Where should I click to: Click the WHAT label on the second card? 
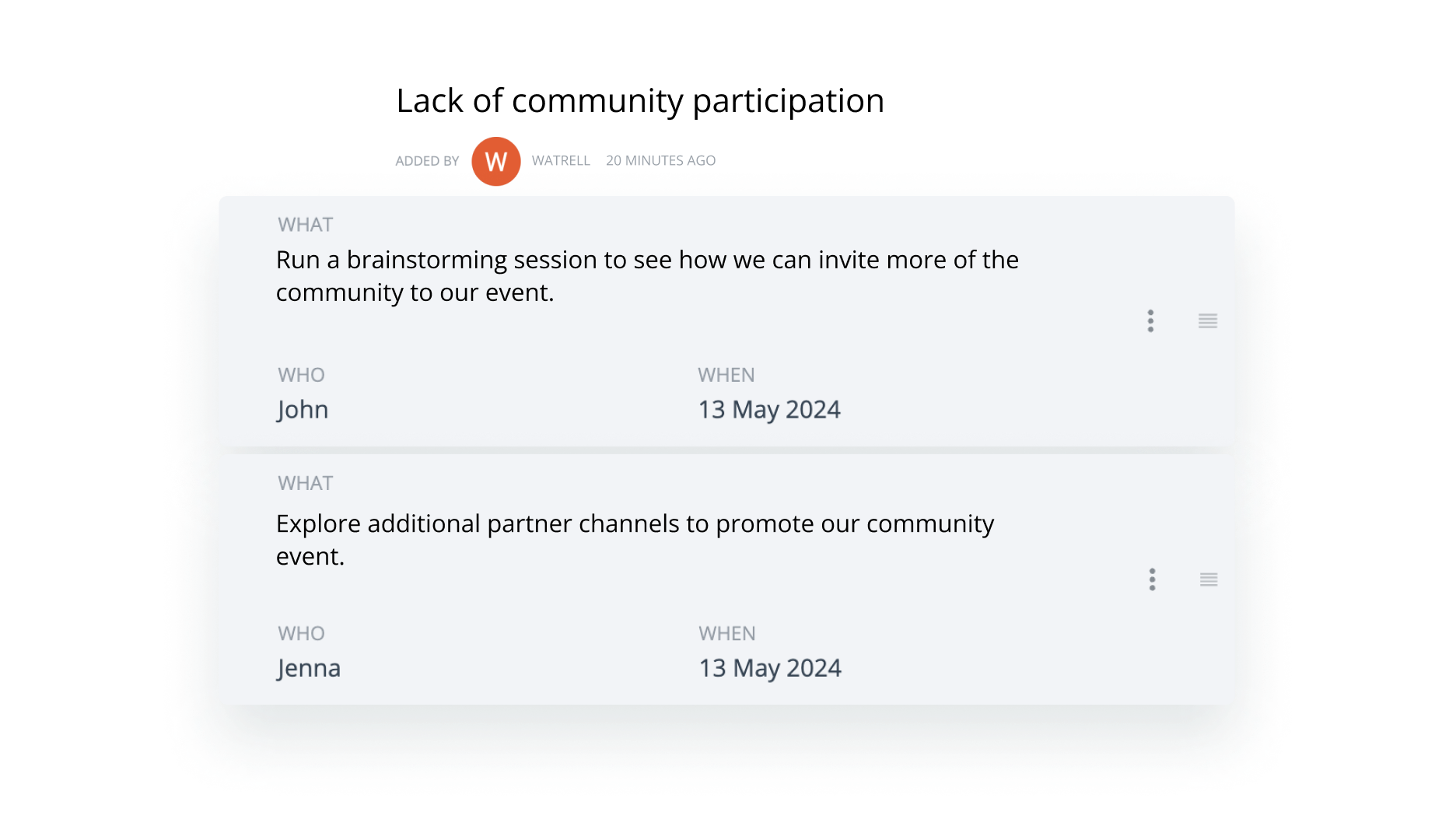pos(305,483)
